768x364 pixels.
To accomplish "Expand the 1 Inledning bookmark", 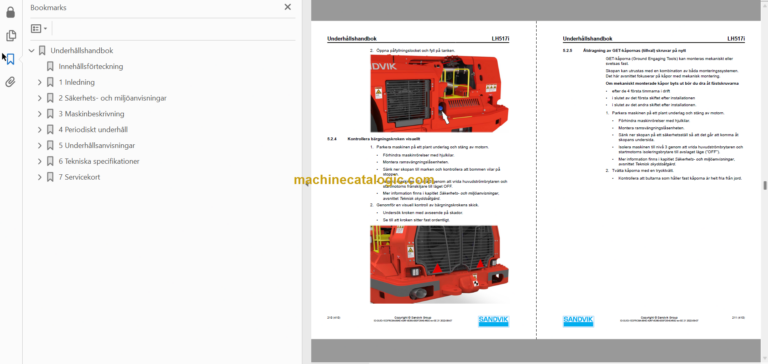I will tap(40, 82).
